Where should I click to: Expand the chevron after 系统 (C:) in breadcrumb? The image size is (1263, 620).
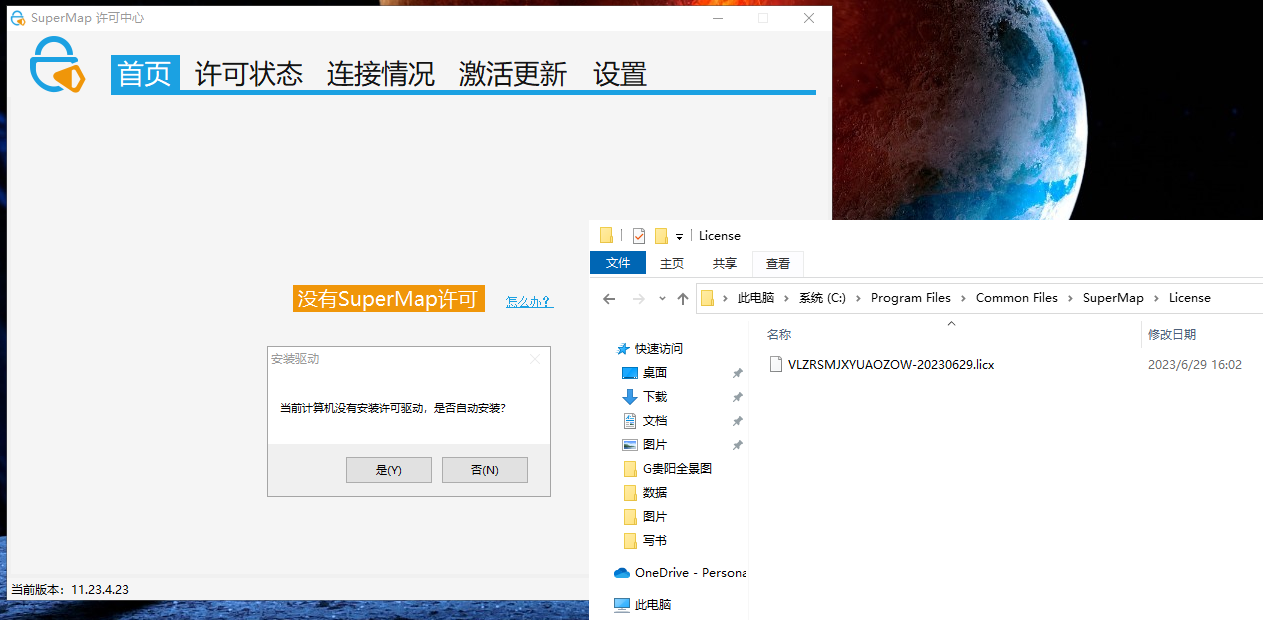859,298
